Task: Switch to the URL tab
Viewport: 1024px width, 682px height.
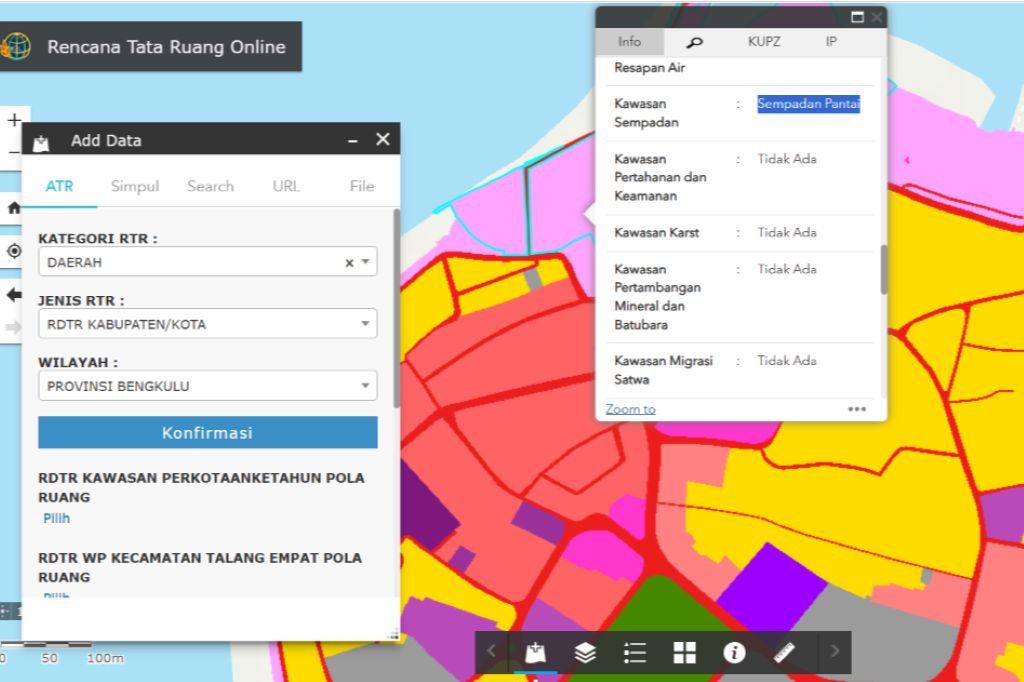Action: pos(286,186)
